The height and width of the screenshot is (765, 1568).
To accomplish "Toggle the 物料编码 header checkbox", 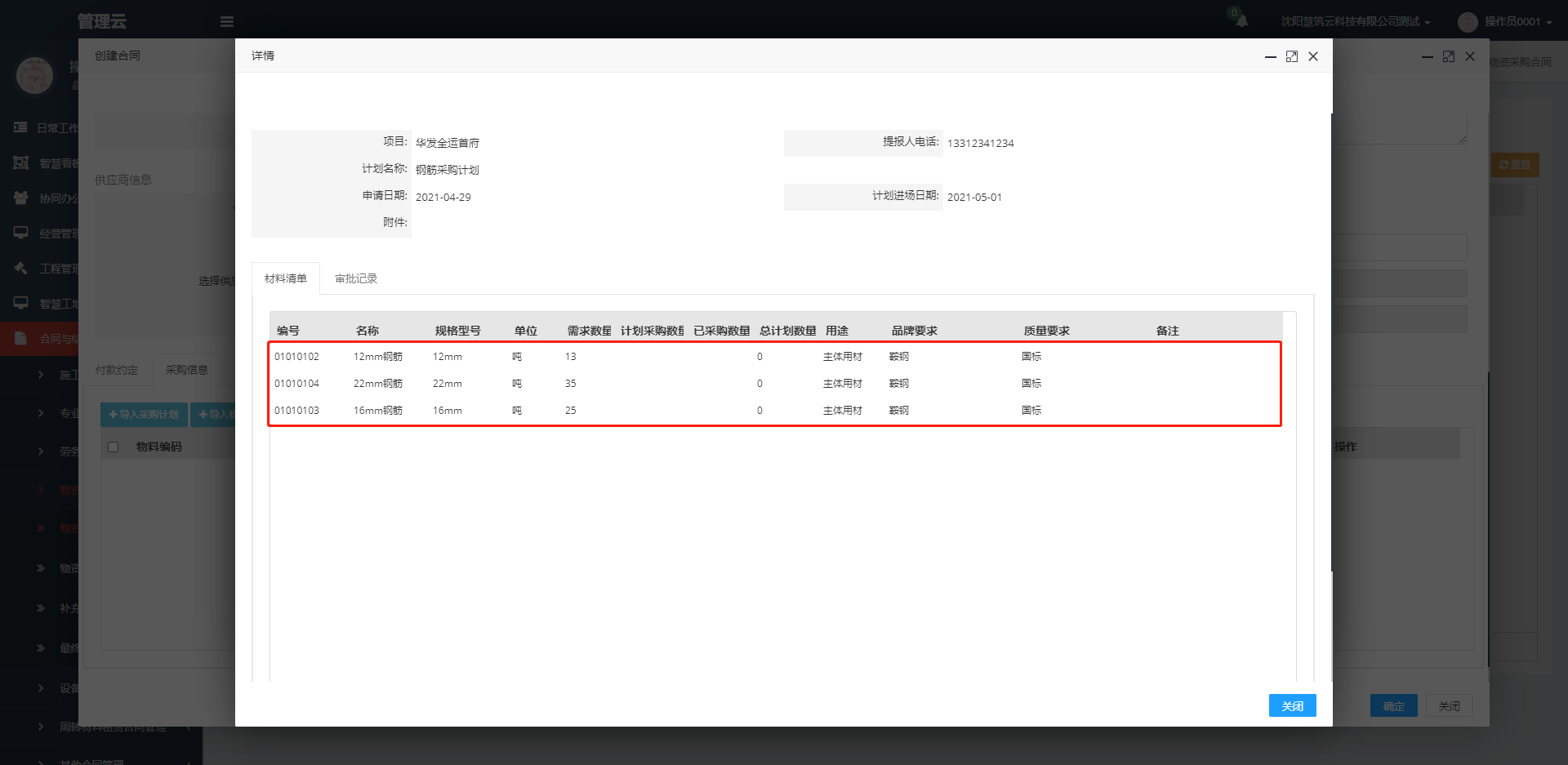I will coord(114,447).
